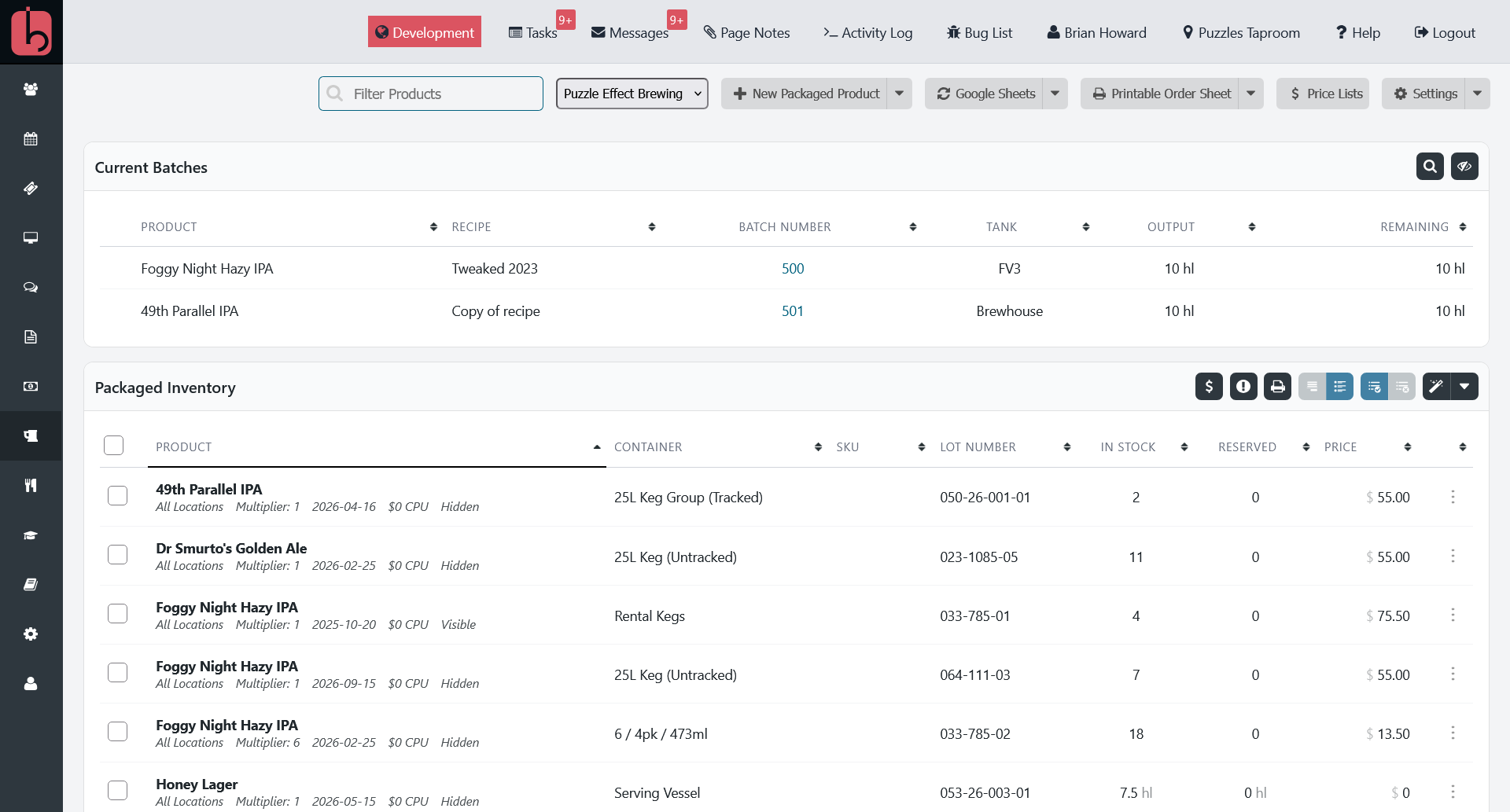Click the Logout link
The width and height of the screenshot is (1510, 812).
[x=1445, y=32]
